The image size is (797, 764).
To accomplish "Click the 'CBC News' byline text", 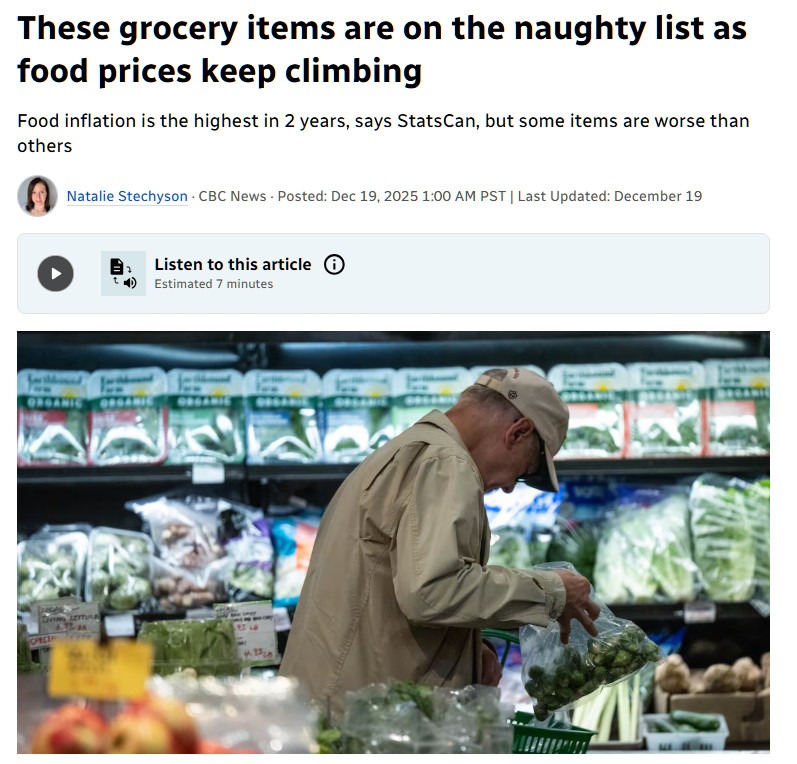I will click(x=232, y=196).
